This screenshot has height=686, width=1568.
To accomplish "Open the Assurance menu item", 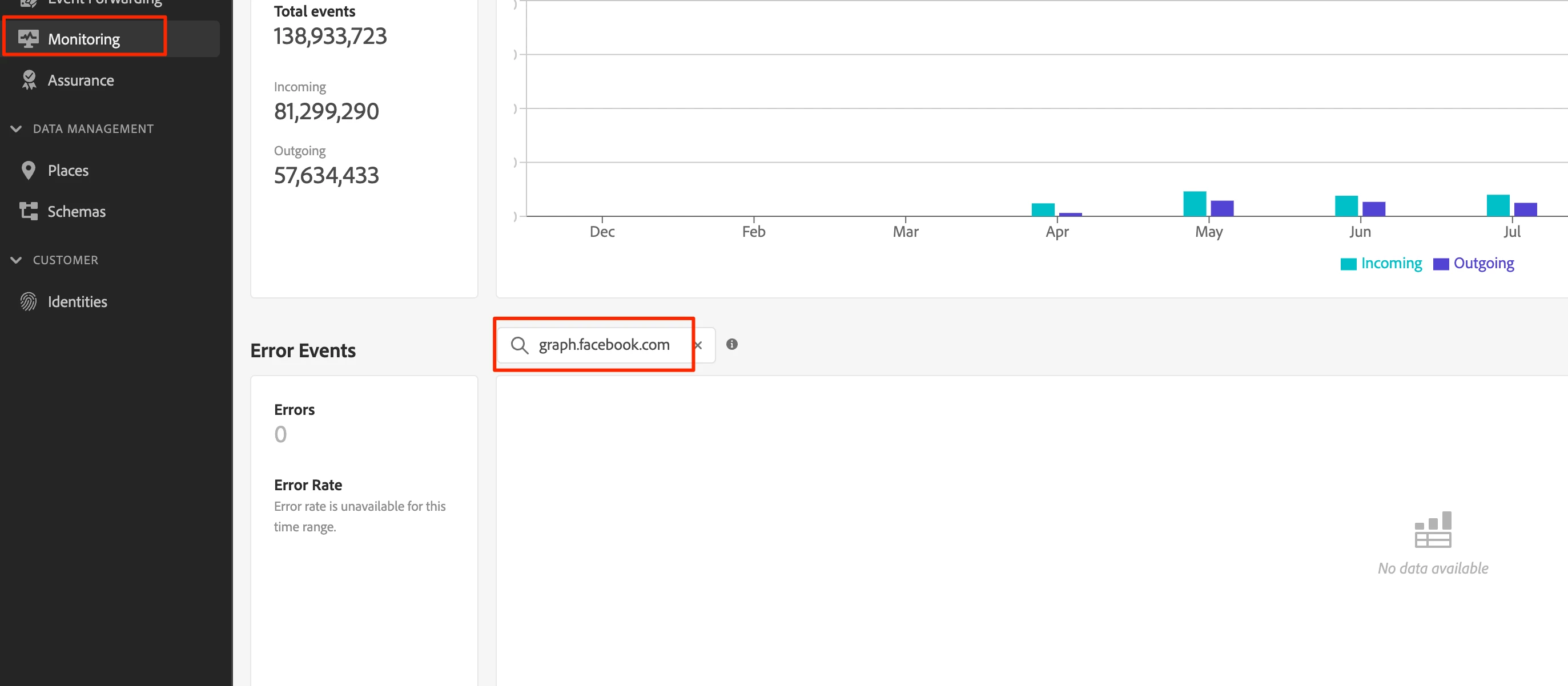I will click(81, 80).
